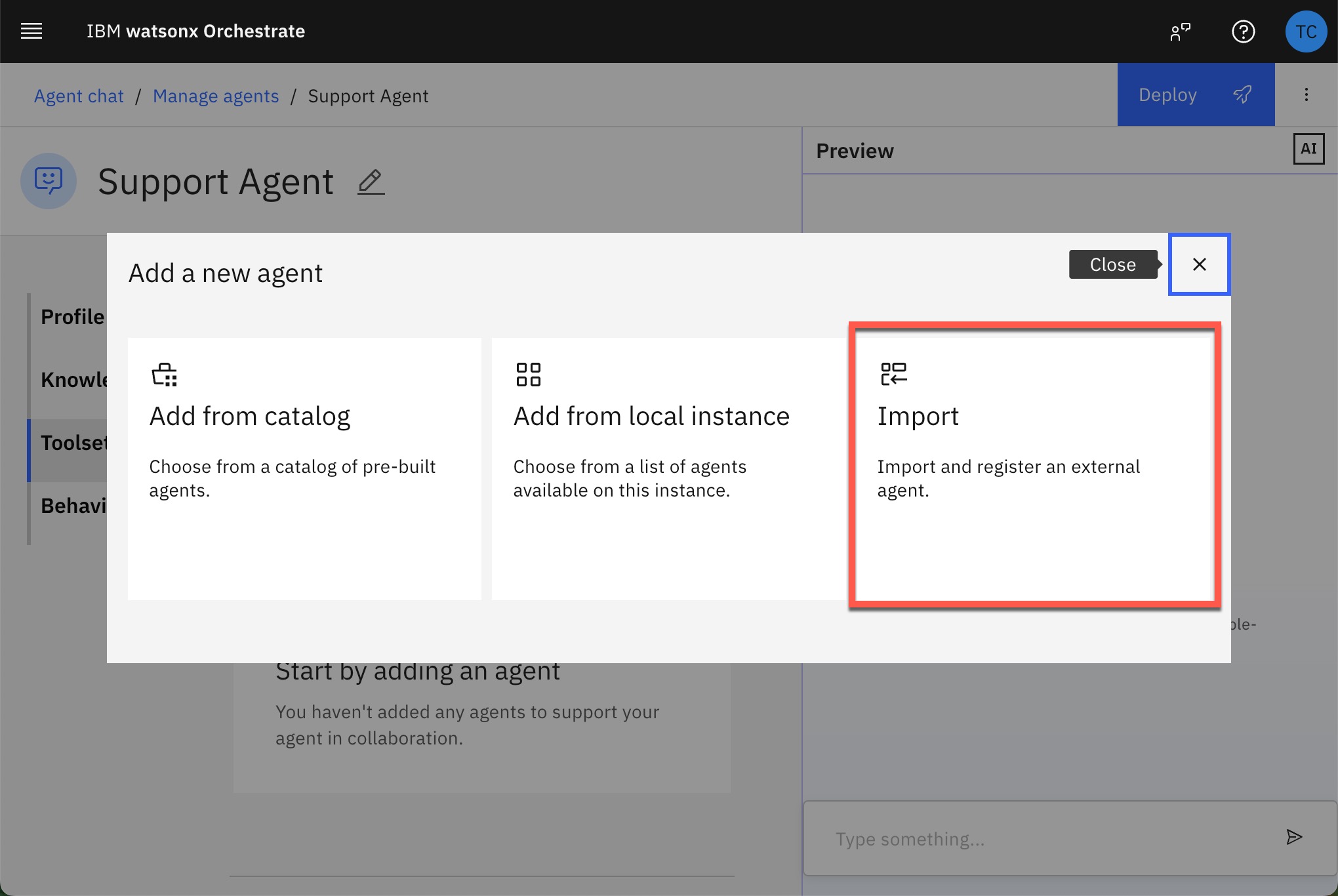This screenshot has width=1338, height=896.
Task: Click the pencil icon to rename Support Agent
Action: (x=371, y=182)
